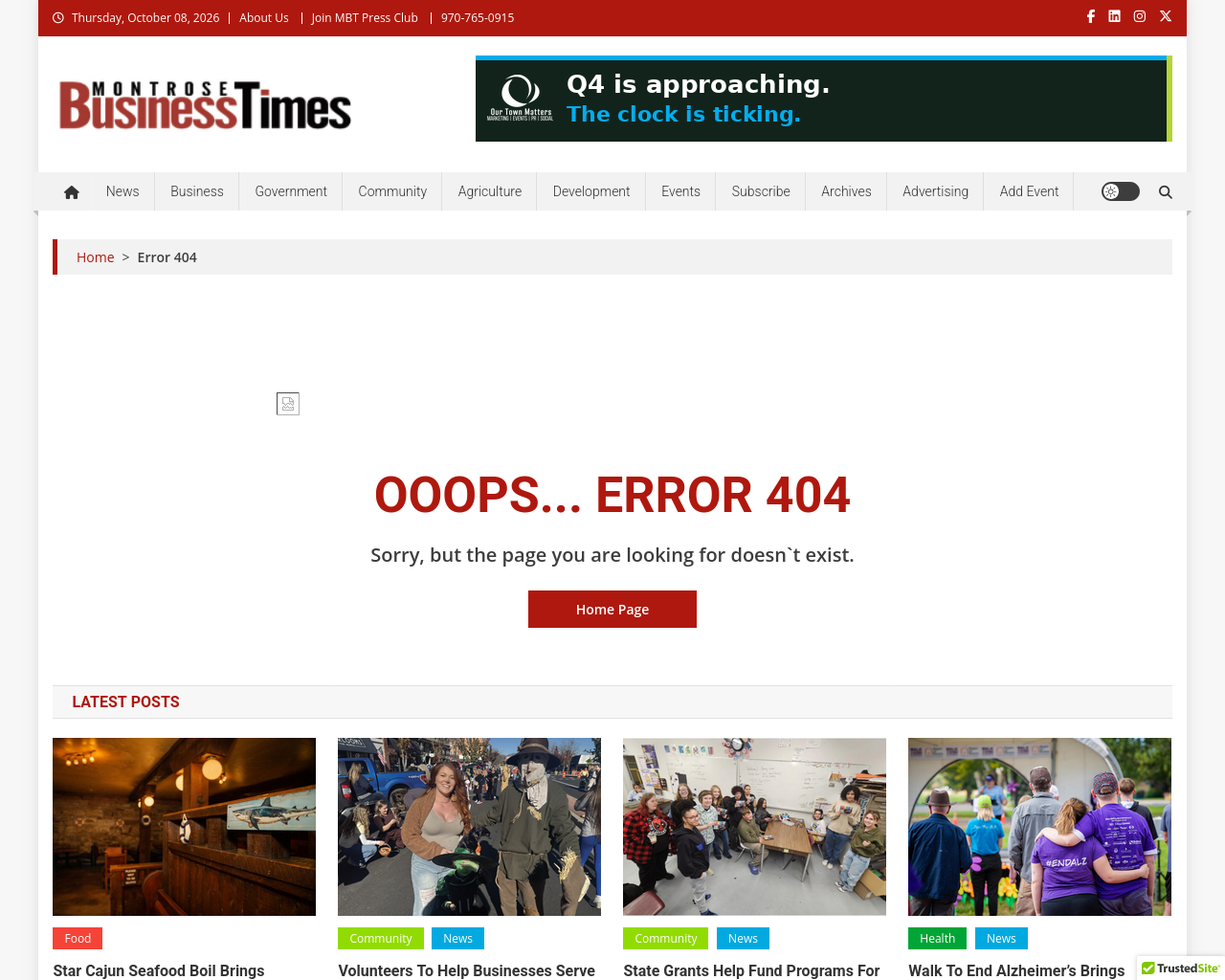Screen dimensions: 1225x980
Task: Open the Subscribe menu item
Action: (761, 191)
